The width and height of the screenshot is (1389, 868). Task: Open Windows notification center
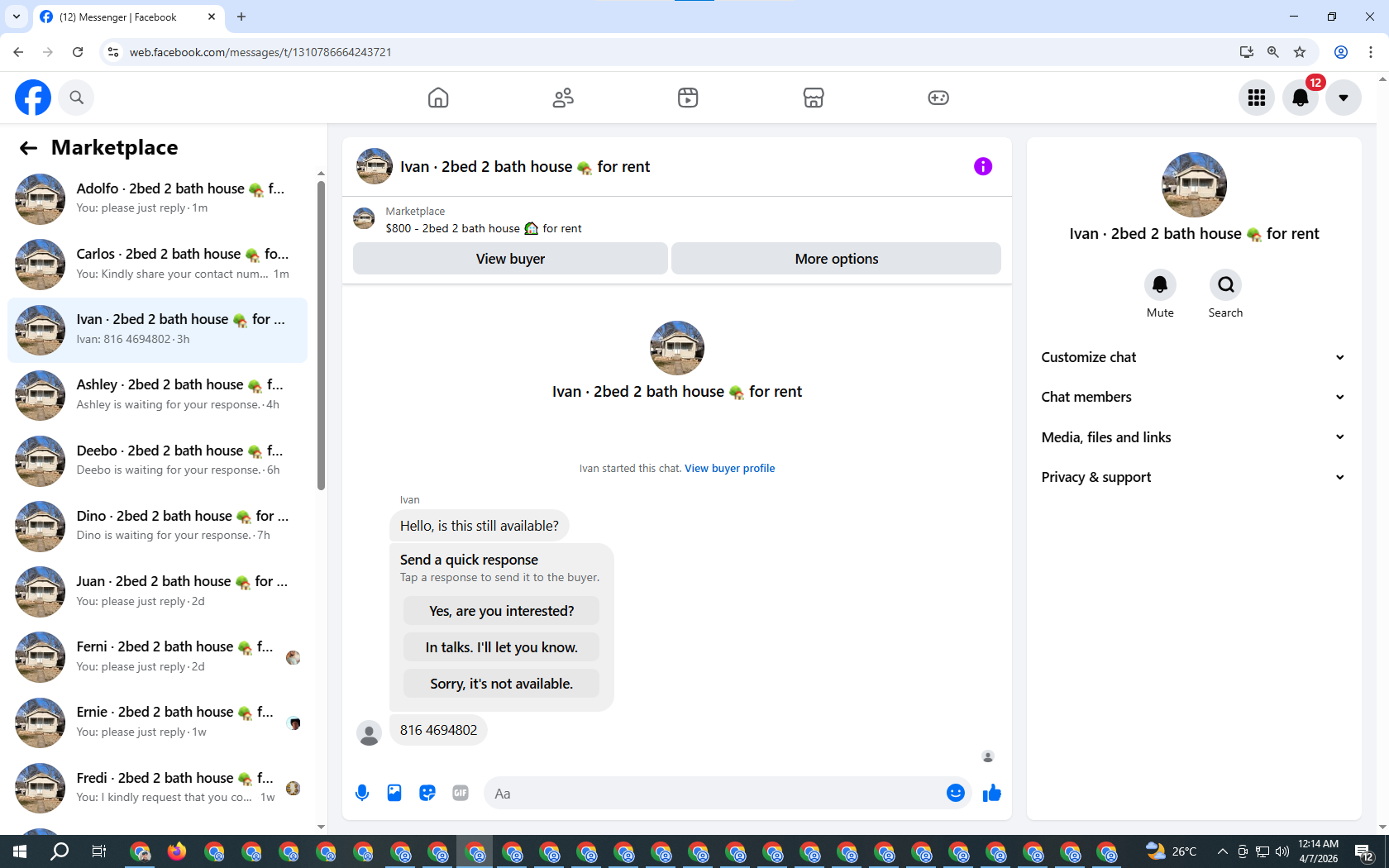[1364, 851]
